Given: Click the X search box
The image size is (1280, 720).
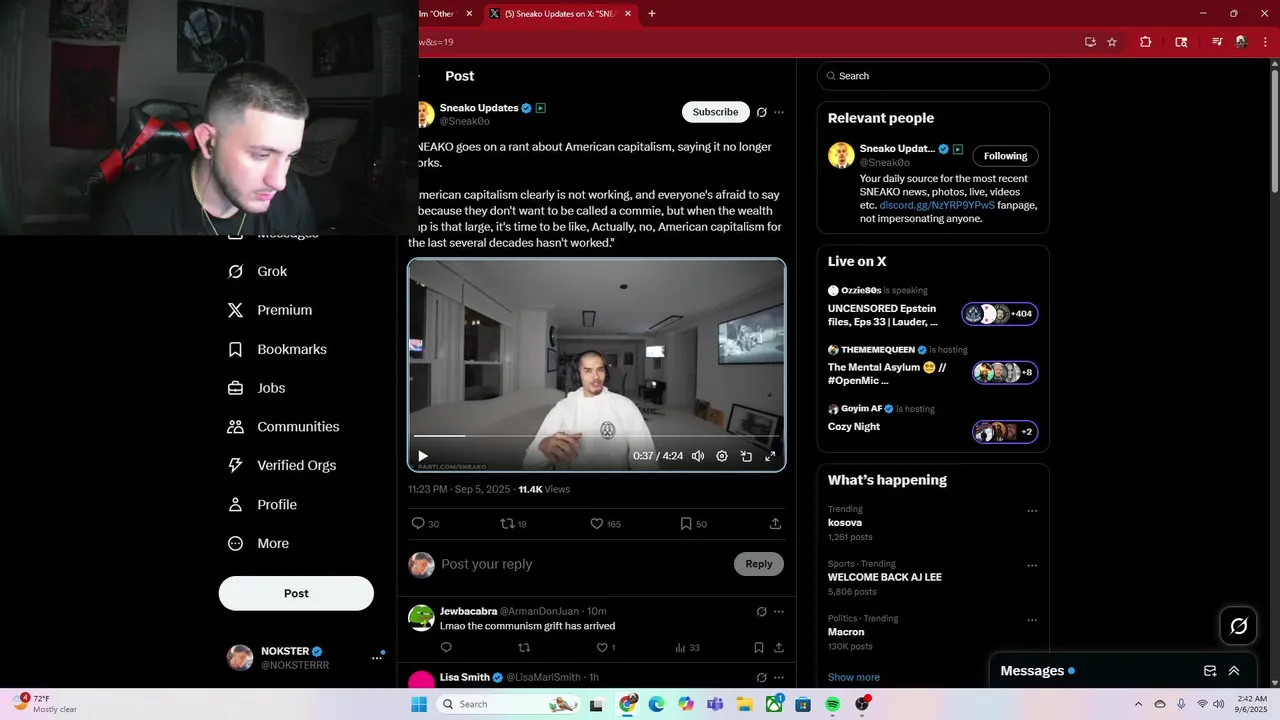Looking at the screenshot, I should pos(933,76).
